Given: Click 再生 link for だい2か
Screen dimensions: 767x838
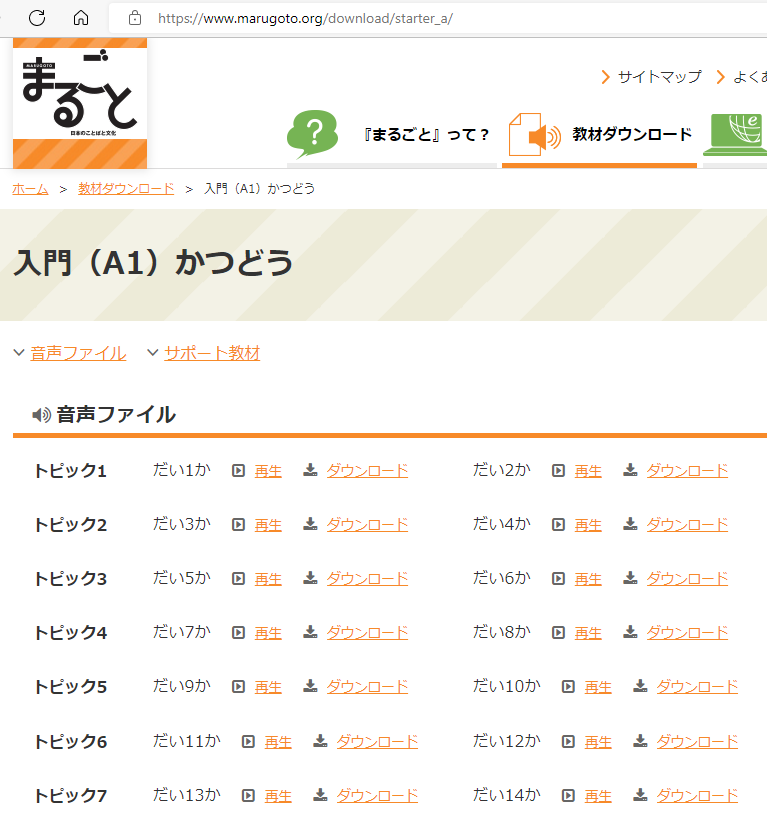Looking at the screenshot, I should click(x=588, y=471).
